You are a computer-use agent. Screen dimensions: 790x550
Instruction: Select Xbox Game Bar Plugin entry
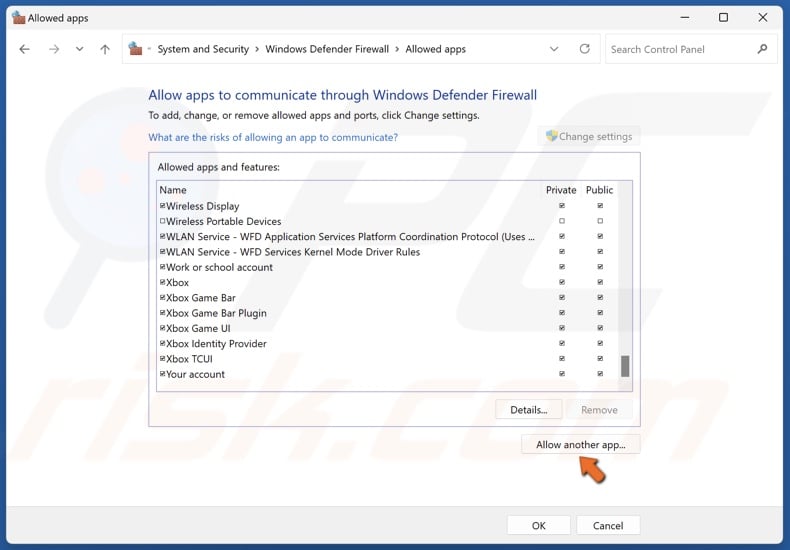pos(216,313)
